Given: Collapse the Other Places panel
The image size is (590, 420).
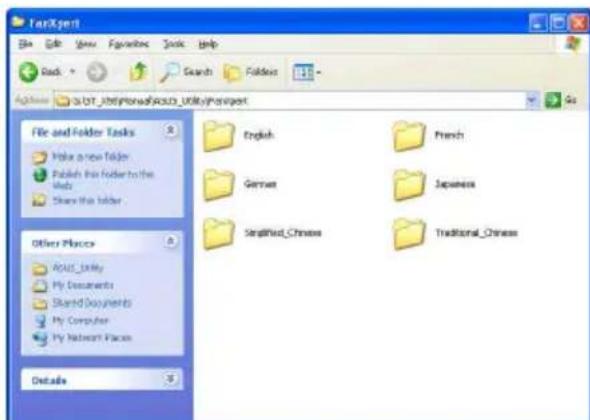Looking at the screenshot, I should click(170, 241).
